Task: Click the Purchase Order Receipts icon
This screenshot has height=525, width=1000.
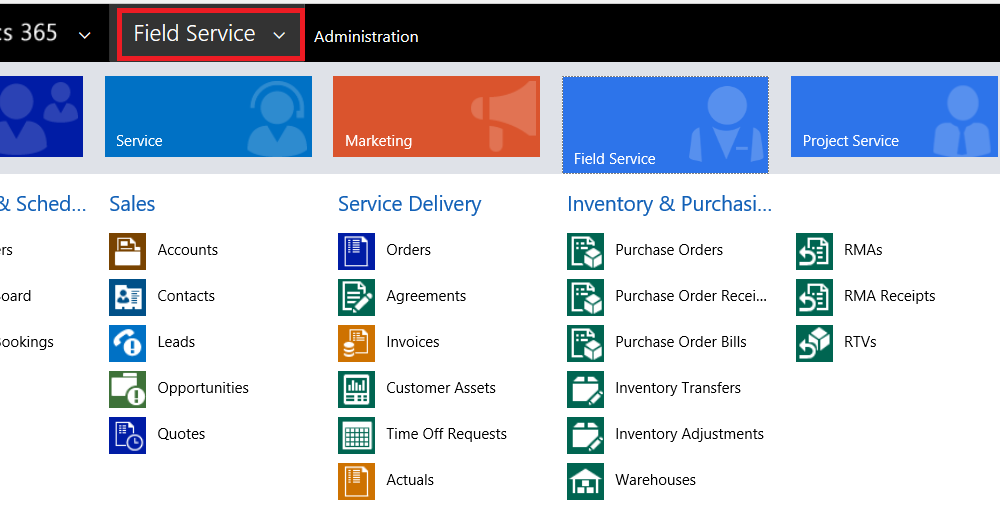Action: [x=585, y=297]
